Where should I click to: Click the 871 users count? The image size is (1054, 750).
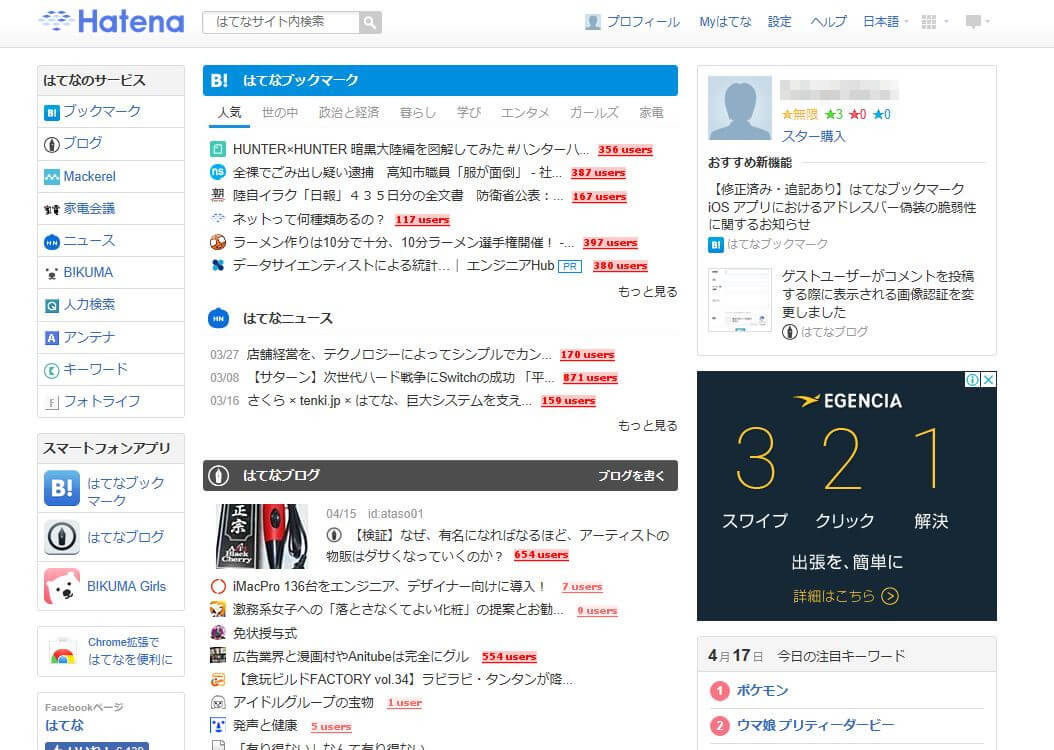[590, 378]
